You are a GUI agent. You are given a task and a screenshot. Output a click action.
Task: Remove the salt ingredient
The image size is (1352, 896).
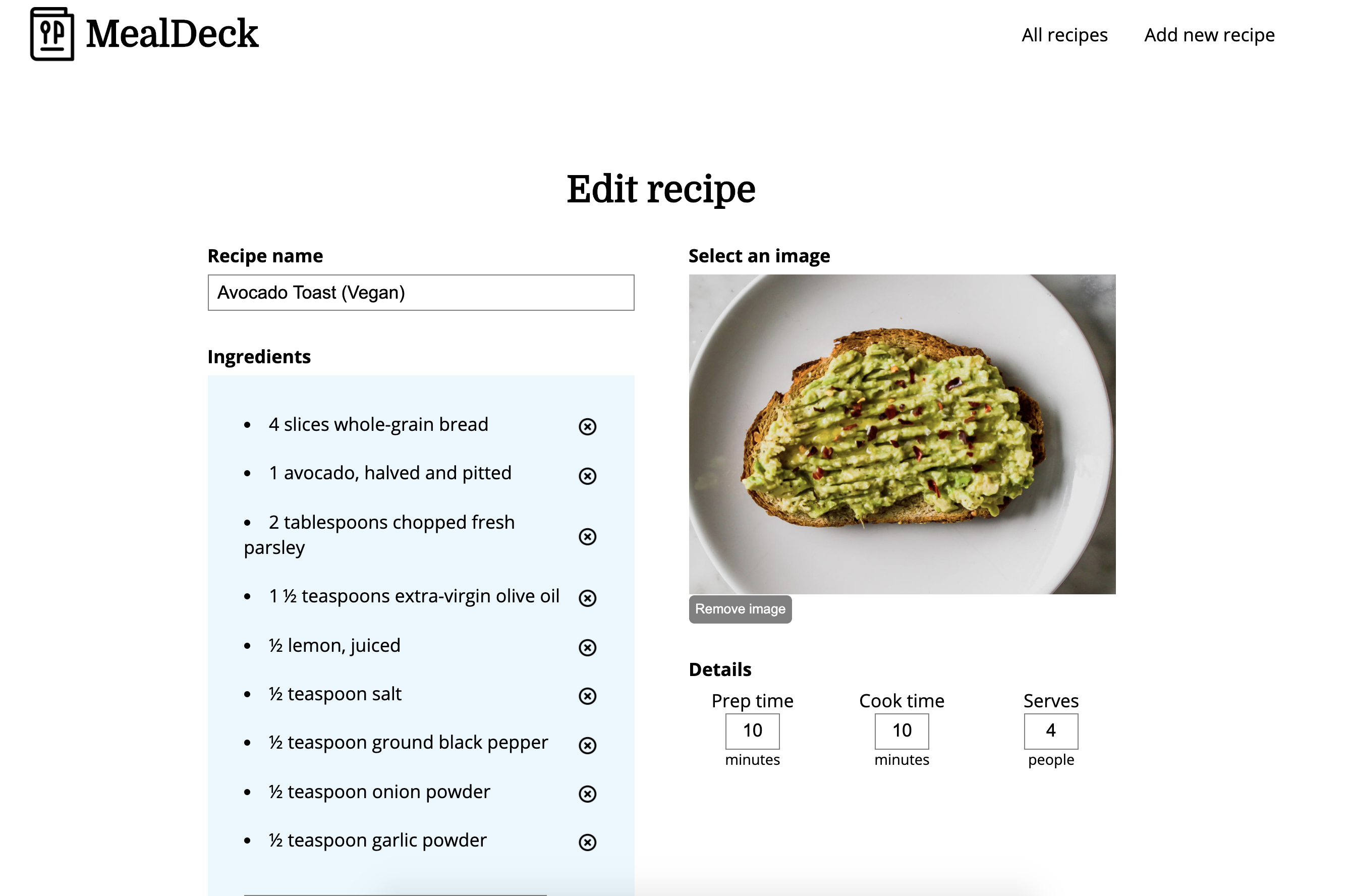[x=587, y=696]
